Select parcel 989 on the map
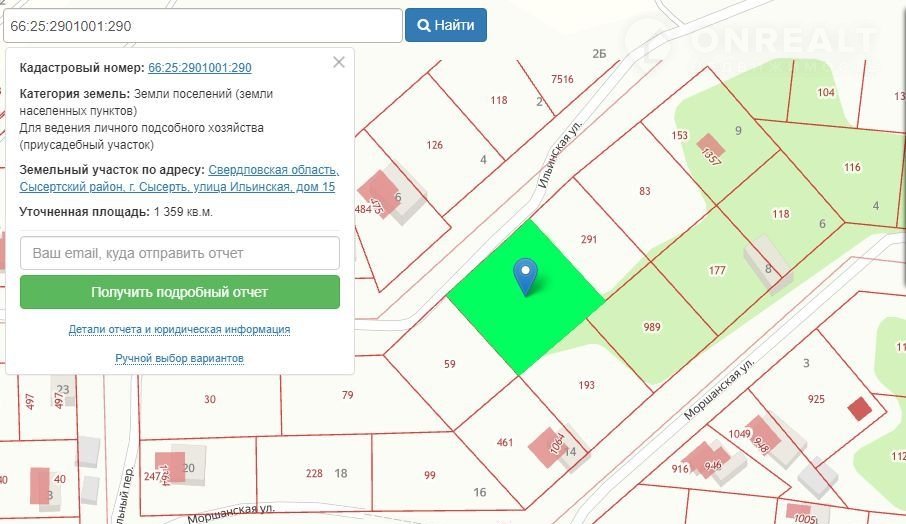The image size is (906, 524). click(650, 327)
